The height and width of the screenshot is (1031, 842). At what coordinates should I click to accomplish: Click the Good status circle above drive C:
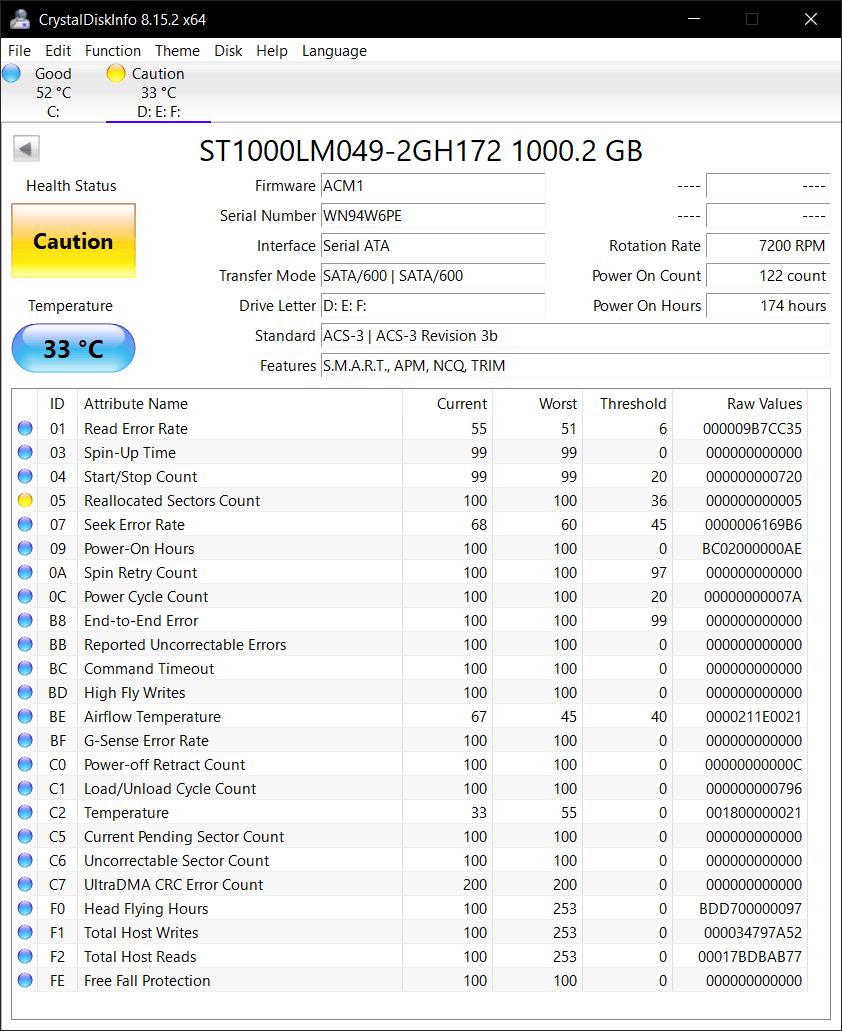pos(11,72)
